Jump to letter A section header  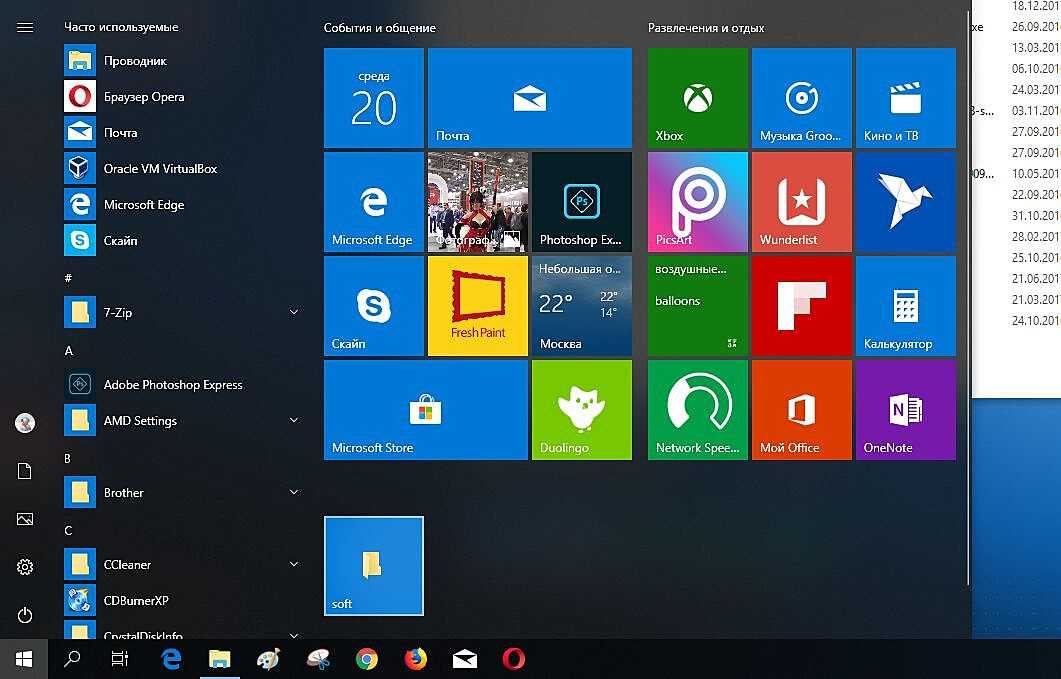click(x=68, y=351)
